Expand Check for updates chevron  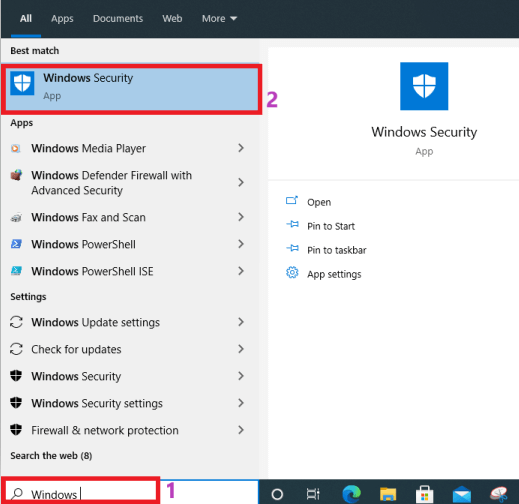click(x=241, y=349)
